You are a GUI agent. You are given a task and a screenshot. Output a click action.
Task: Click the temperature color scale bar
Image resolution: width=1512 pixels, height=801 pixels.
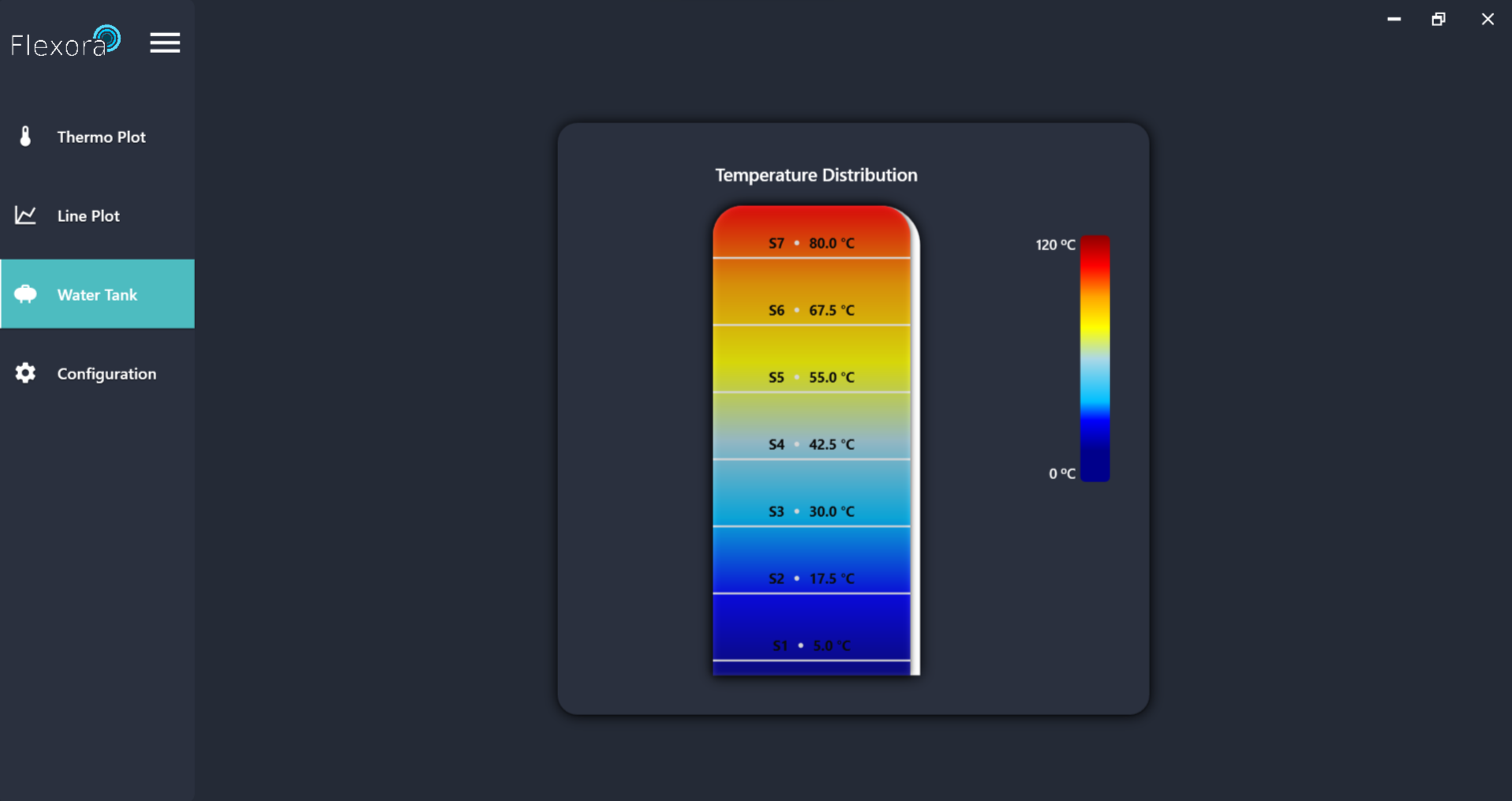1095,358
